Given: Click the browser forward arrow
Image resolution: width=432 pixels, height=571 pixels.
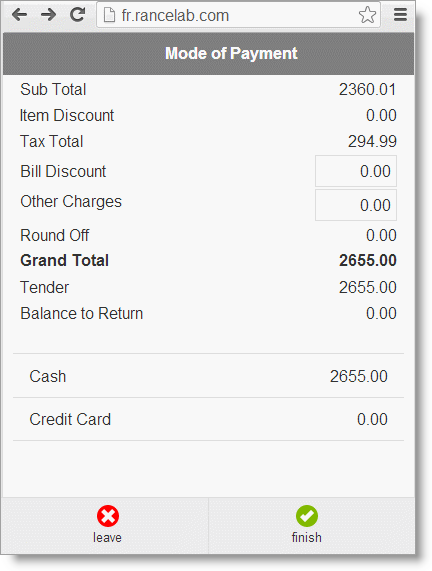Looking at the screenshot, I should click(48, 15).
